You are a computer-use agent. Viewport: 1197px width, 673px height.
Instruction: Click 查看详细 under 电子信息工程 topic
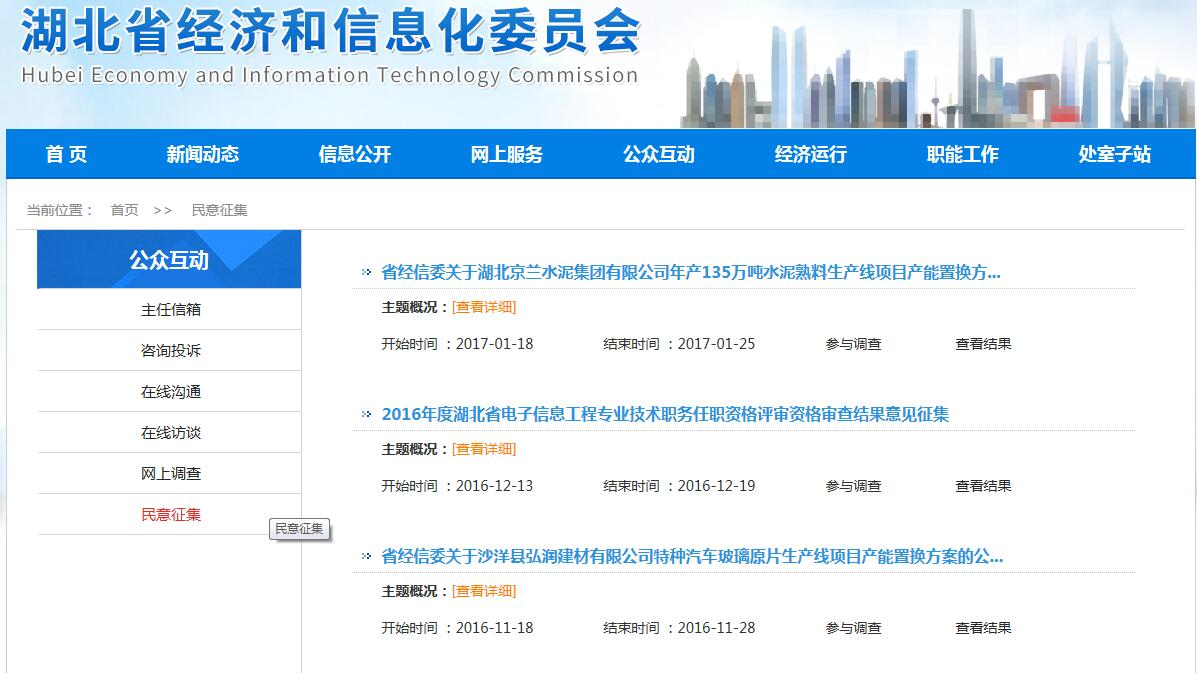[484, 449]
